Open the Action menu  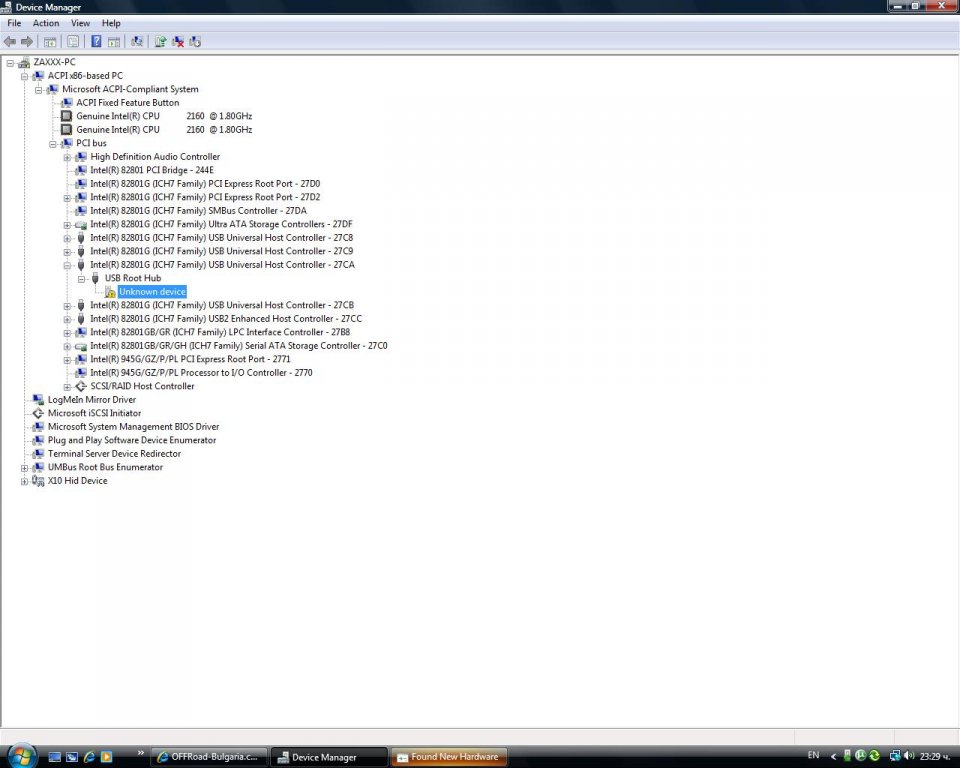pyautogui.click(x=46, y=23)
